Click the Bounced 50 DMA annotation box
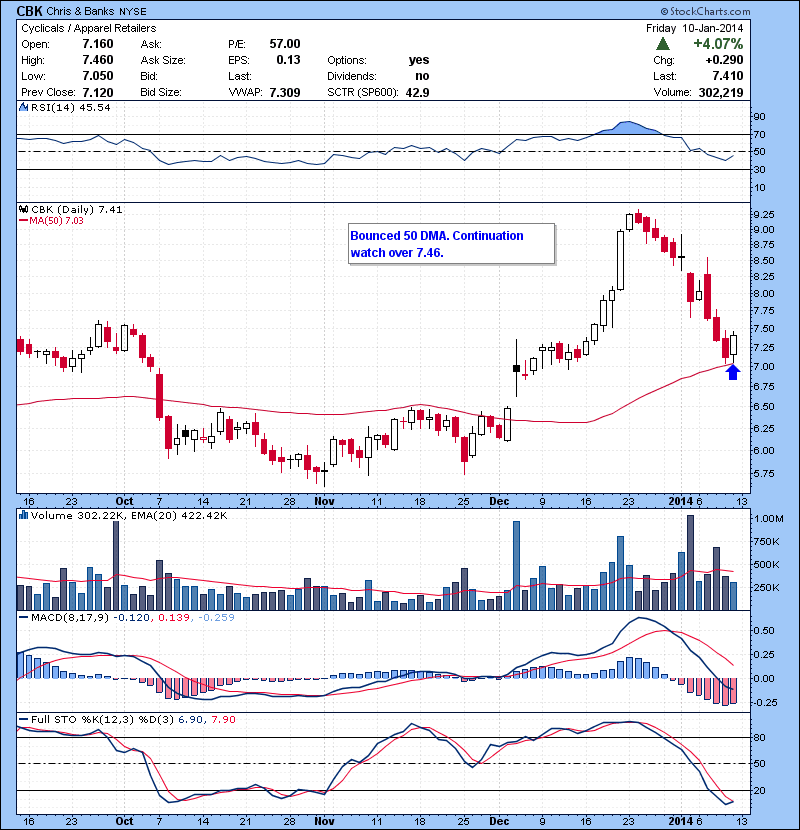800x830 pixels. pyautogui.click(x=452, y=244)
